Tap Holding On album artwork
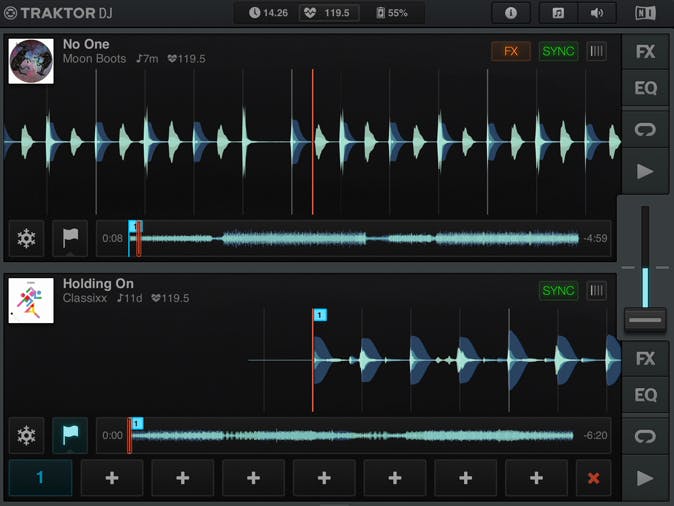This screenshot has width=674, height=506. [31, 300]
